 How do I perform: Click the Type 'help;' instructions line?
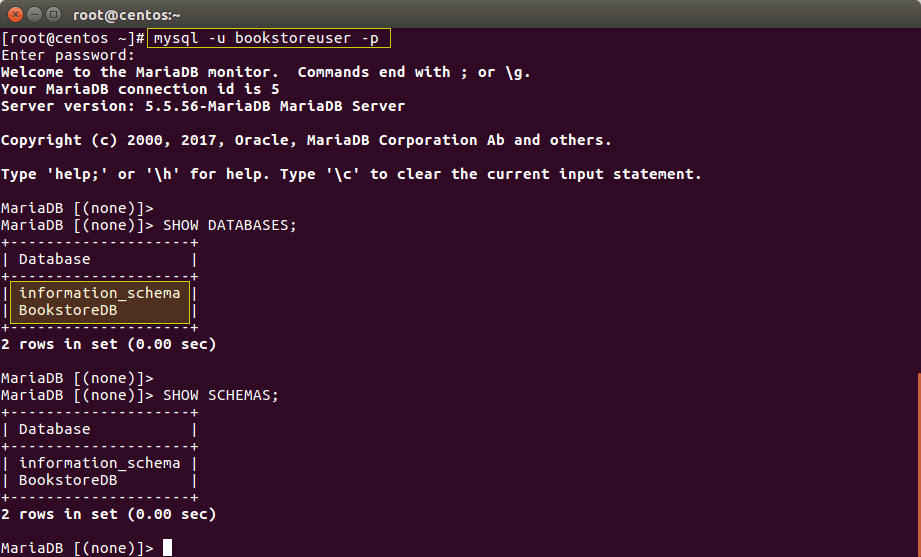(351, 174)
